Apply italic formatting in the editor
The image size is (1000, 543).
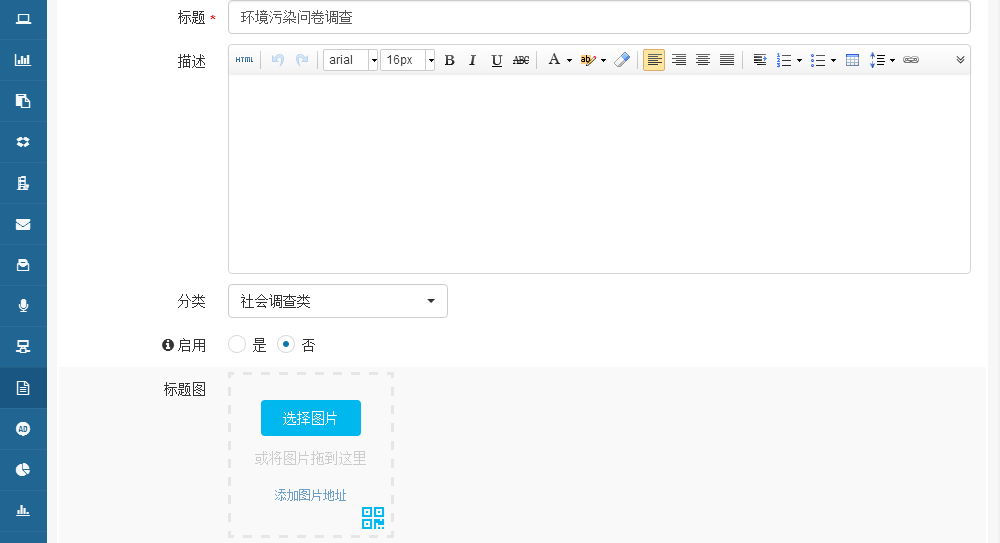pyautogui.click(x=472, y=60)
